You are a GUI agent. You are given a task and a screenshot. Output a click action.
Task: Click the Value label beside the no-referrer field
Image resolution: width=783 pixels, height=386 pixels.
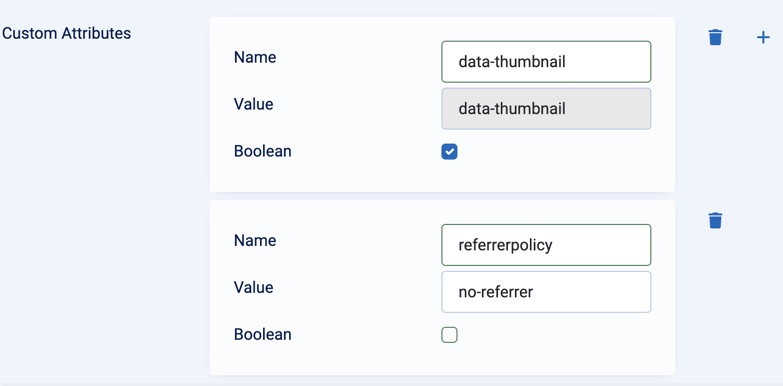pos(253,288)
